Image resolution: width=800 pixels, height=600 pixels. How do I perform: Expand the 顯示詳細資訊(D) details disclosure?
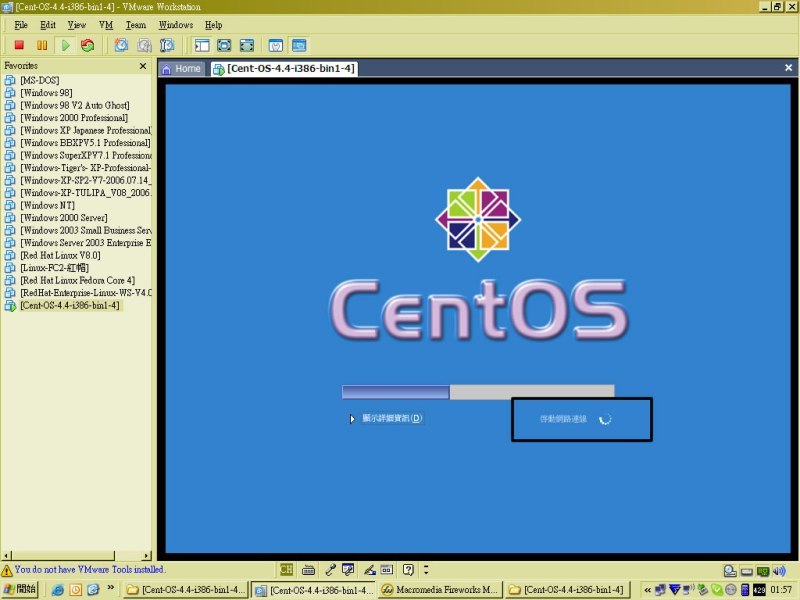click(x=387, y=418)
